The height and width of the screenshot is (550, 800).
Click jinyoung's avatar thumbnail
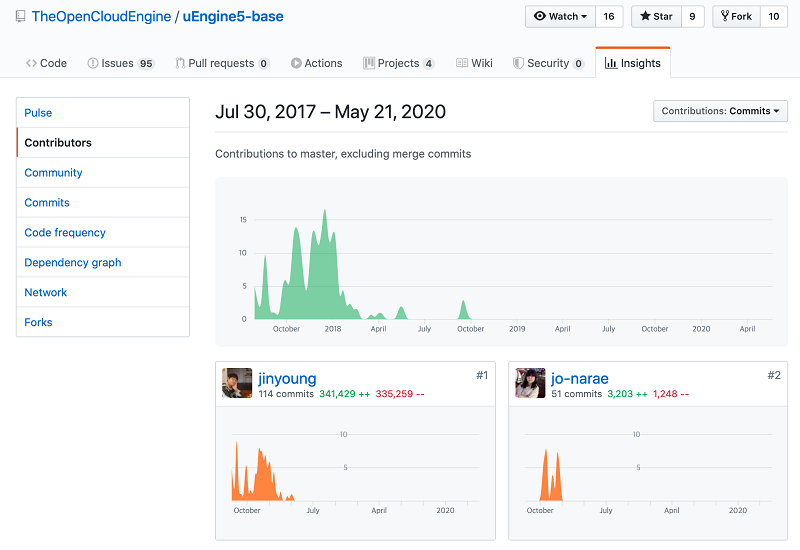(237, 383)
